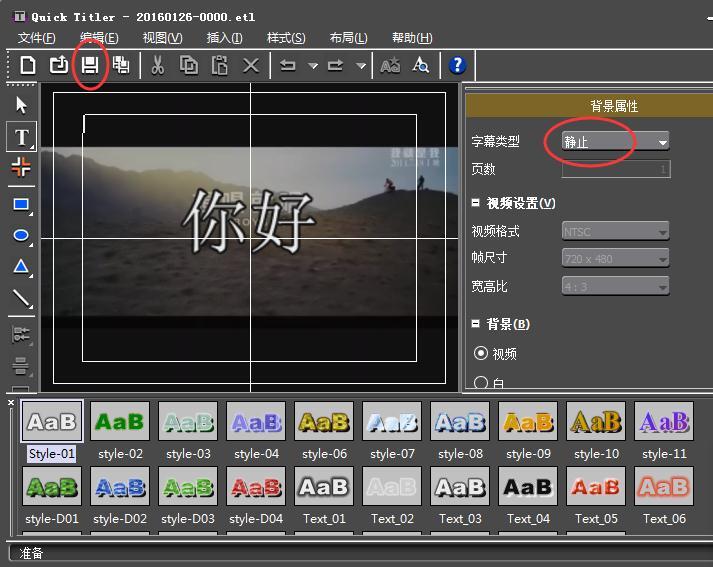Click the text style AA icon
713x567 pixels.
[390, 65]
